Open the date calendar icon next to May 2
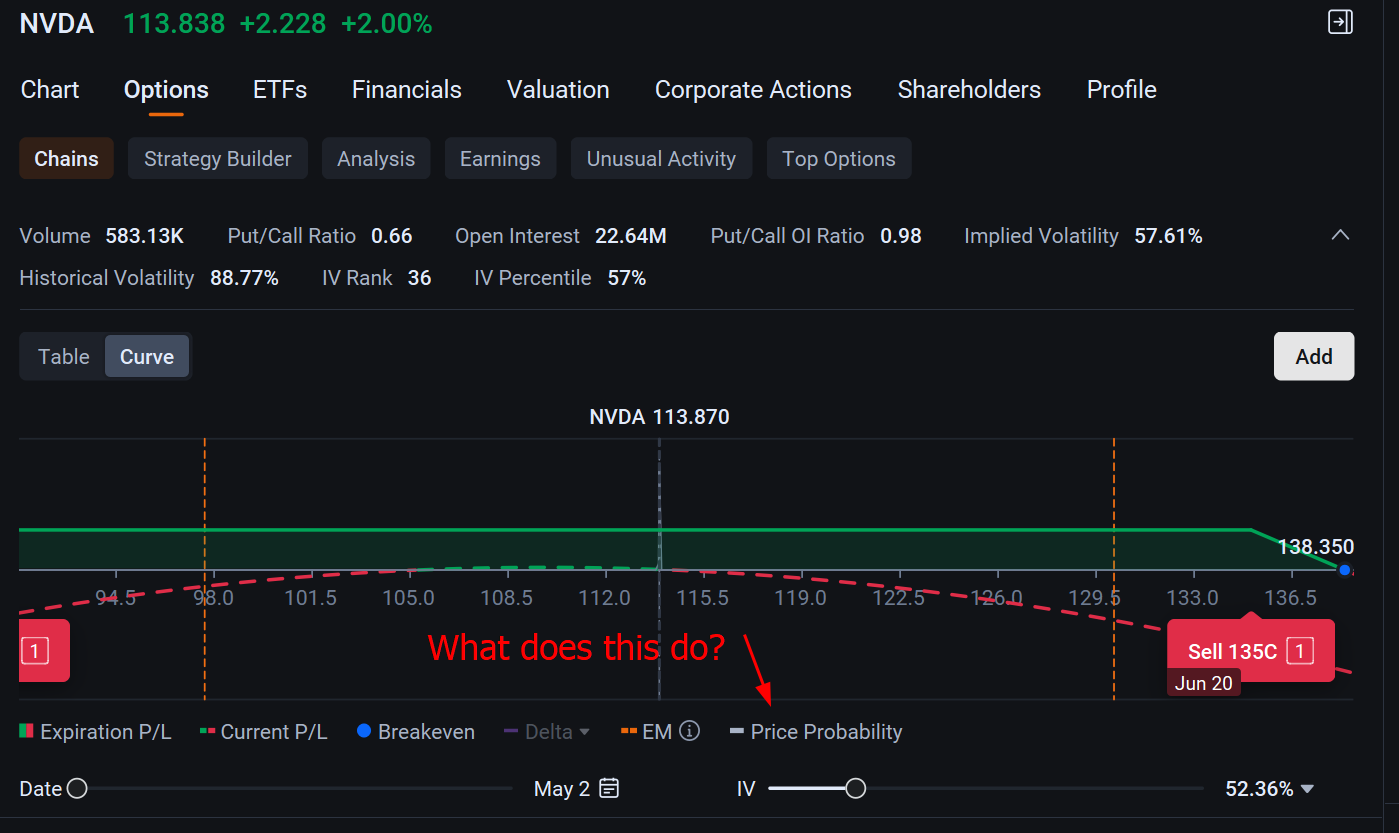1399x833 pixels. [609, 788]
